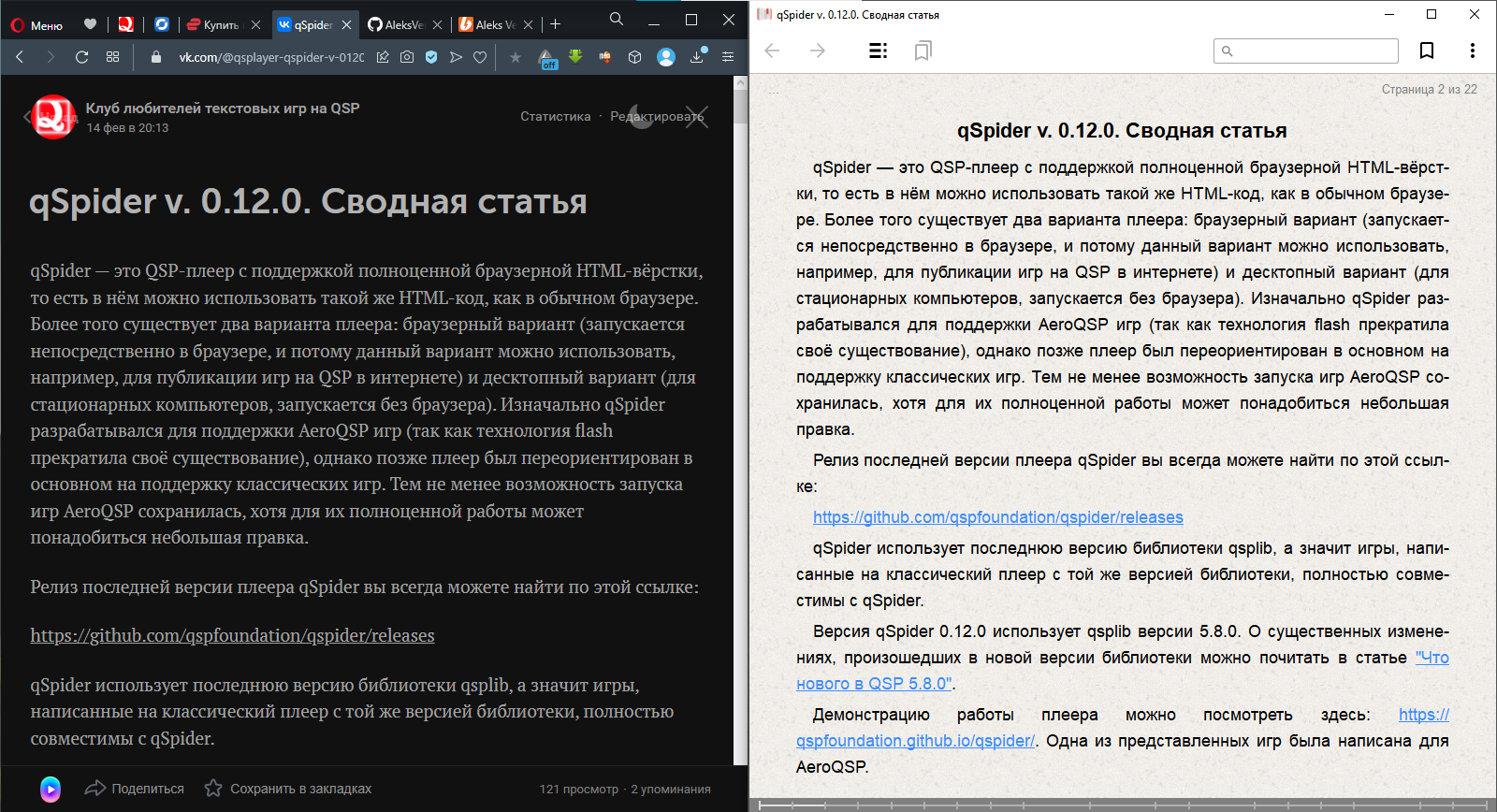
Task: Close the qSpider VK tab
Action: [x=346, y=25]
